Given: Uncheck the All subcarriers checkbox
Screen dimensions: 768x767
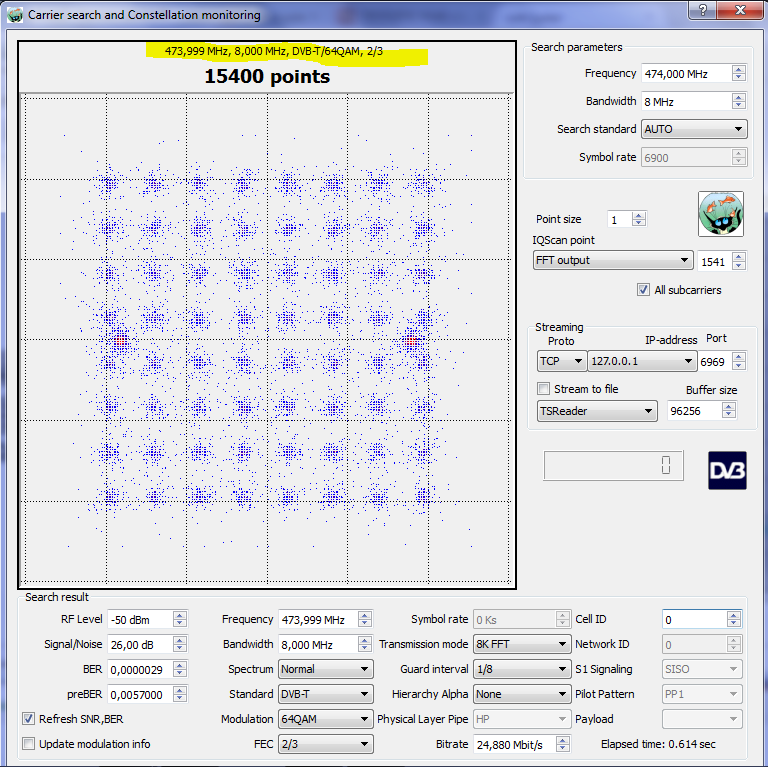Looking at the screenshot, I should tap(643, 290).
